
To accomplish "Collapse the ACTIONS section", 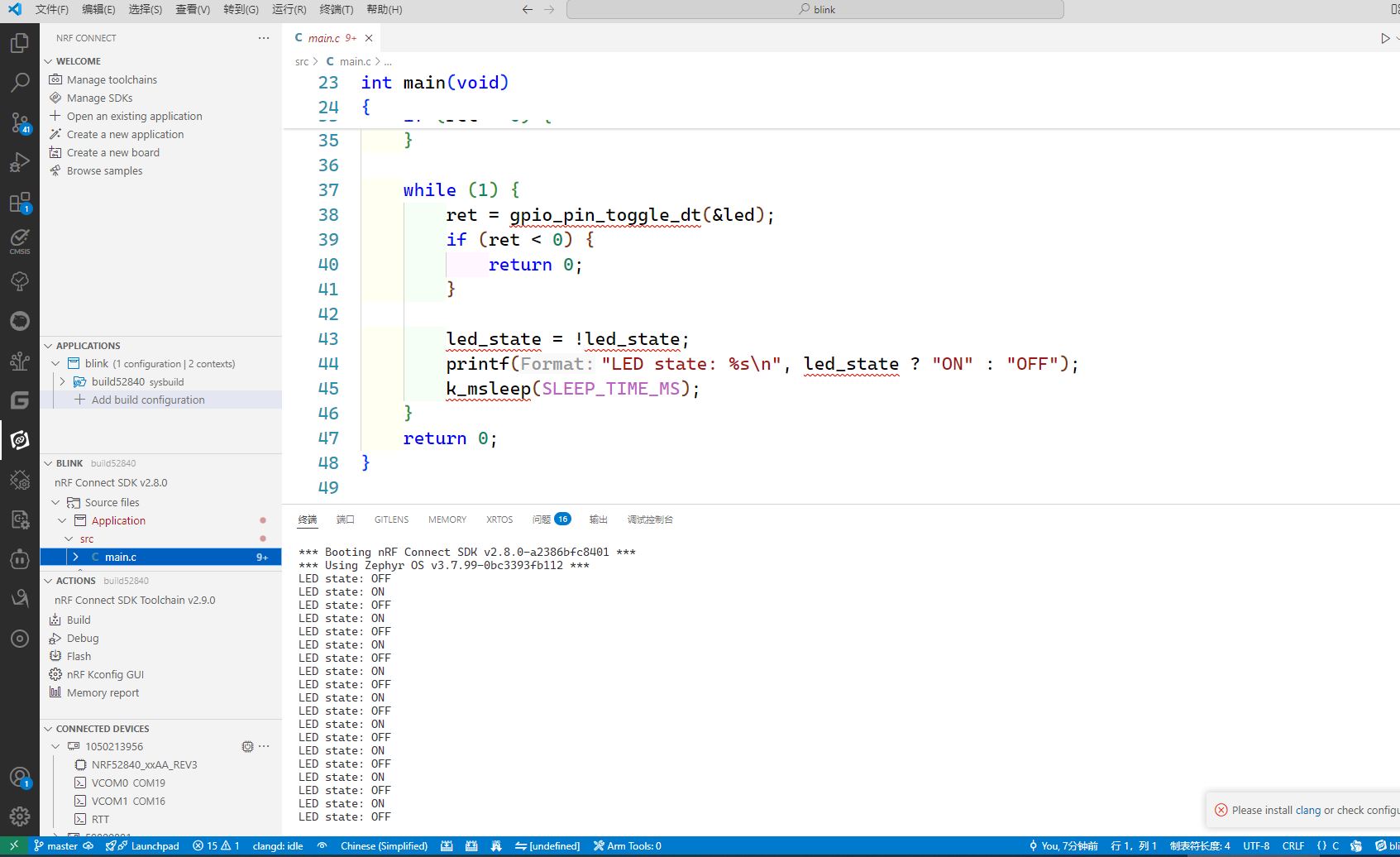I will point(48,581).
